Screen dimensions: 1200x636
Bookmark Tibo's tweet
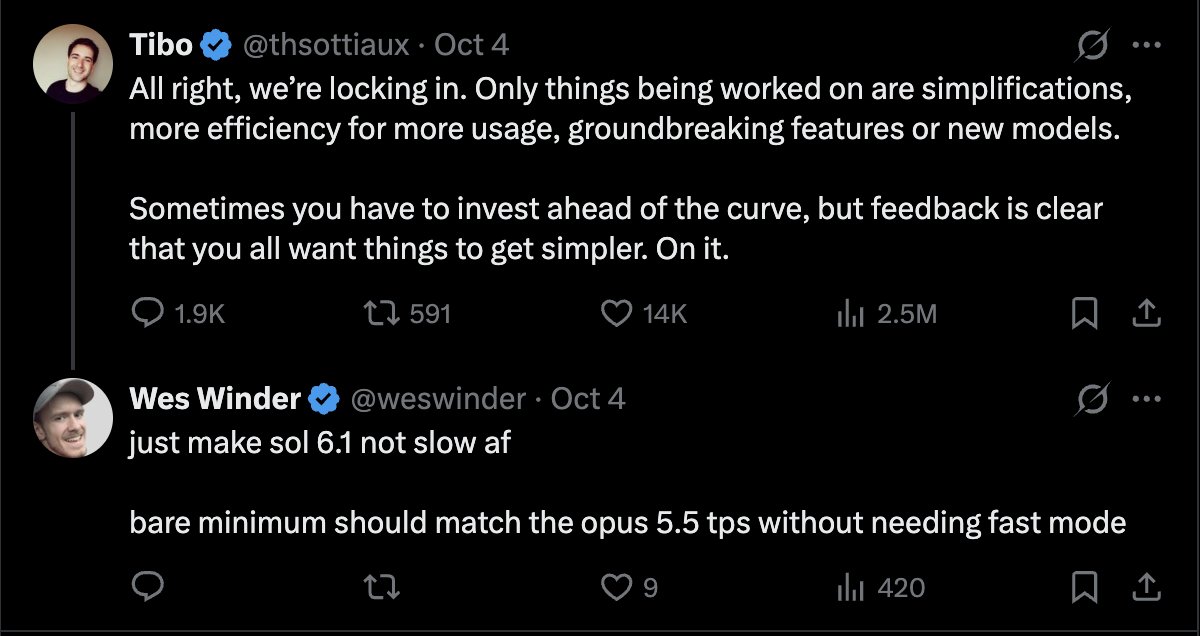(1084, 314)
